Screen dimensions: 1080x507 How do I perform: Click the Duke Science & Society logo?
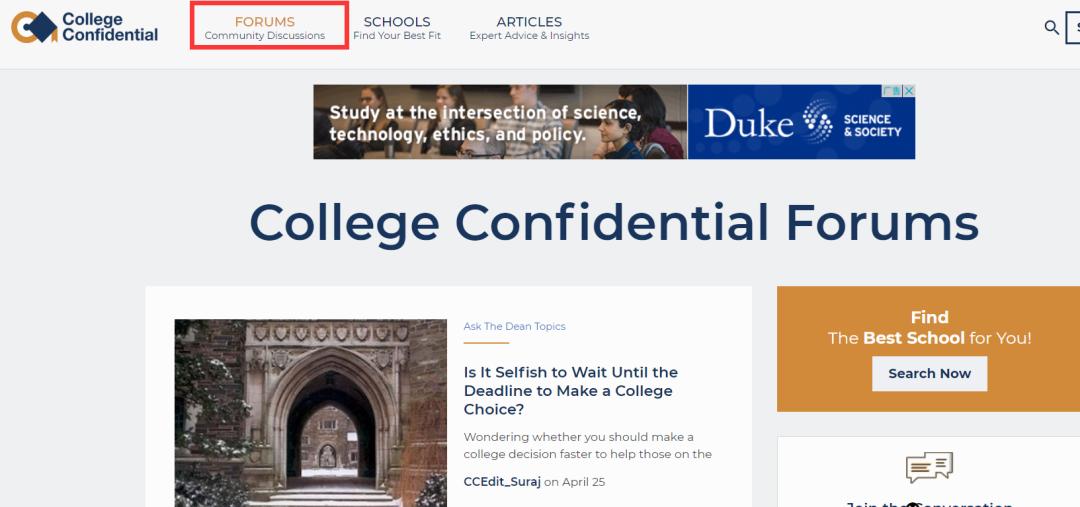tap(801, 122)
